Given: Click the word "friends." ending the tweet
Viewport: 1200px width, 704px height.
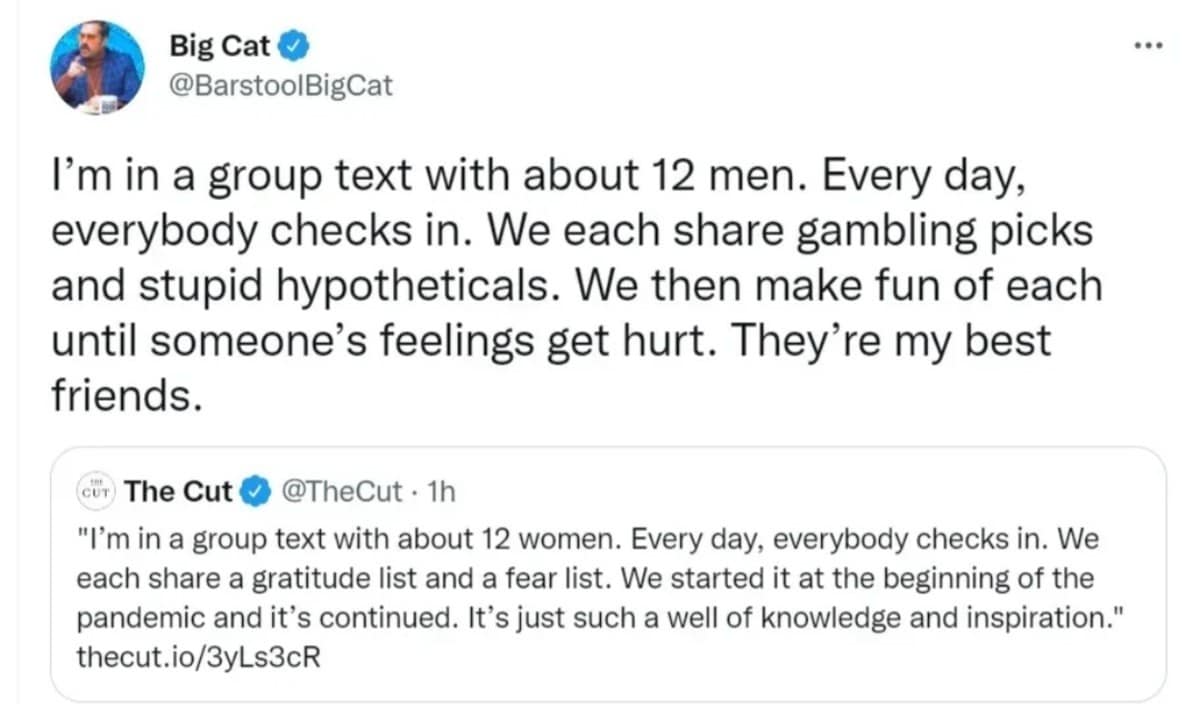Looking at the screenshot, I should click(x=120, y=396).
